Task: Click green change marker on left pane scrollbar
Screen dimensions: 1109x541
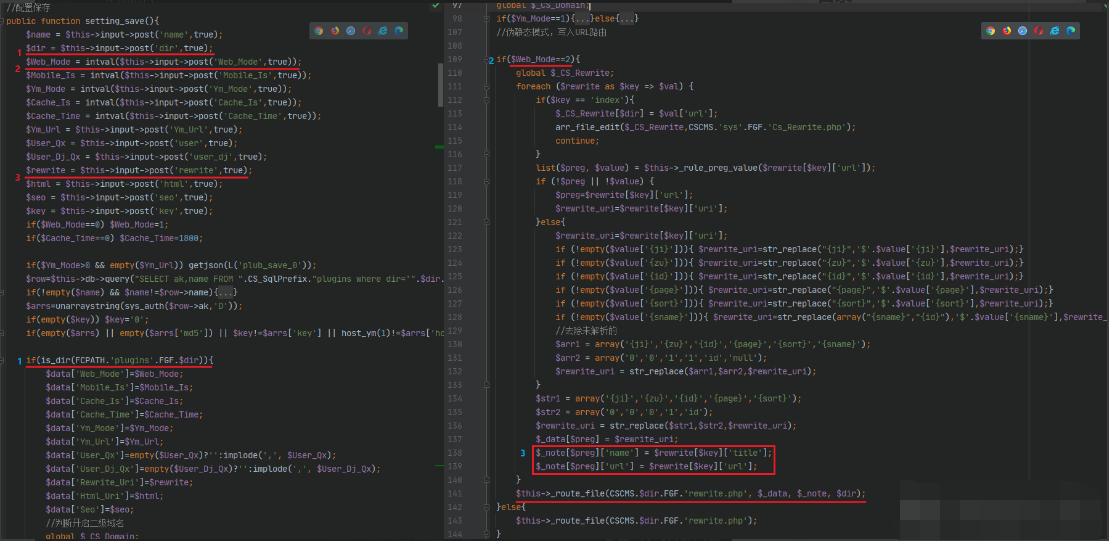Action: click(440, 146)
